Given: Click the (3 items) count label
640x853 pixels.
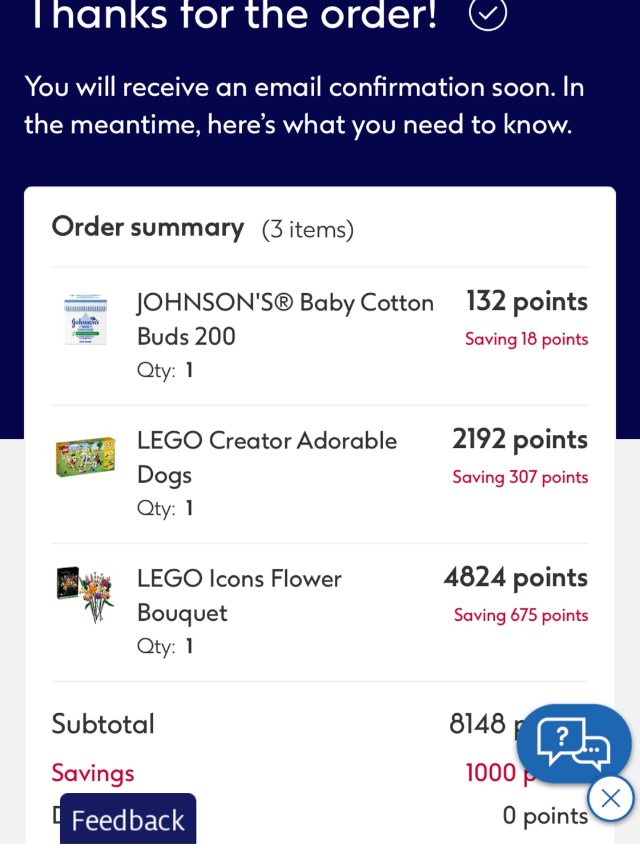Looking at the screenshot, I should [308, 230].
